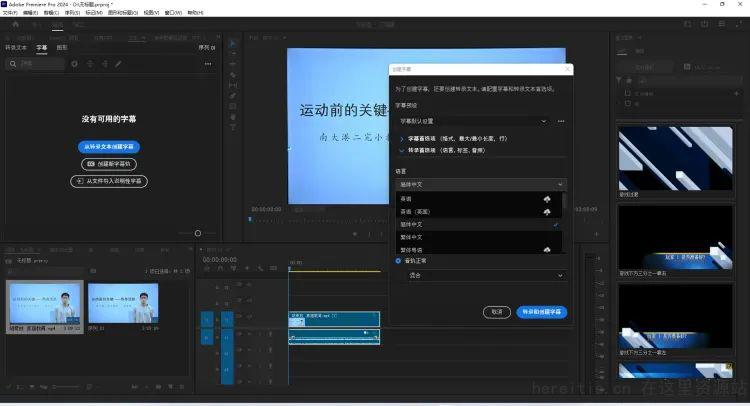Viewport: 750px width, 406px height.
Task: Open the 图形和标题(G) menu
Action: pyautogui.click(x=123, y=13)
